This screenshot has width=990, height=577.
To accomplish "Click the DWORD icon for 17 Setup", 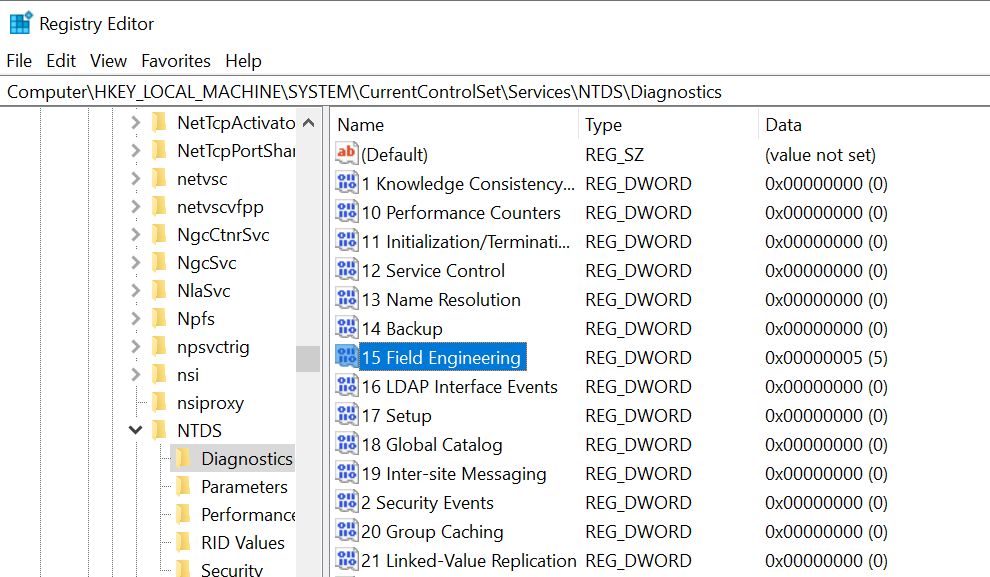I will click(x=346, y=415).
